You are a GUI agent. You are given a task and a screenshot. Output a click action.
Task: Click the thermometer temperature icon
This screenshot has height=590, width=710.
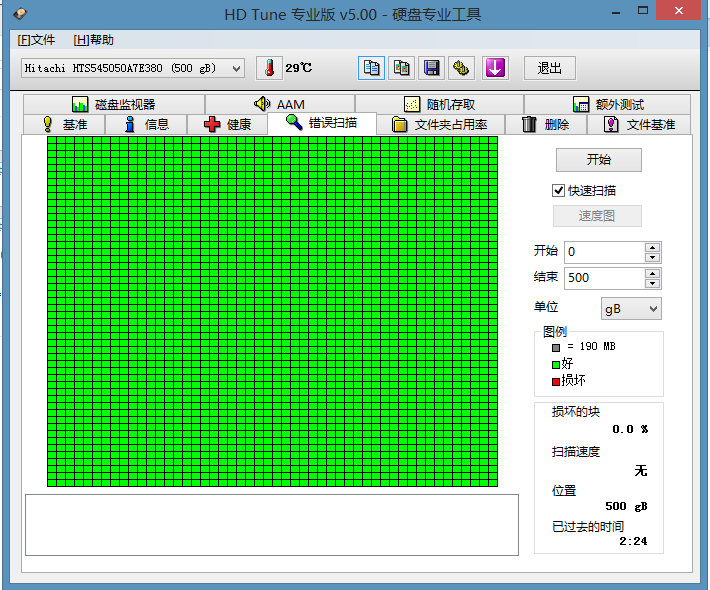click(x=269, y=68)
